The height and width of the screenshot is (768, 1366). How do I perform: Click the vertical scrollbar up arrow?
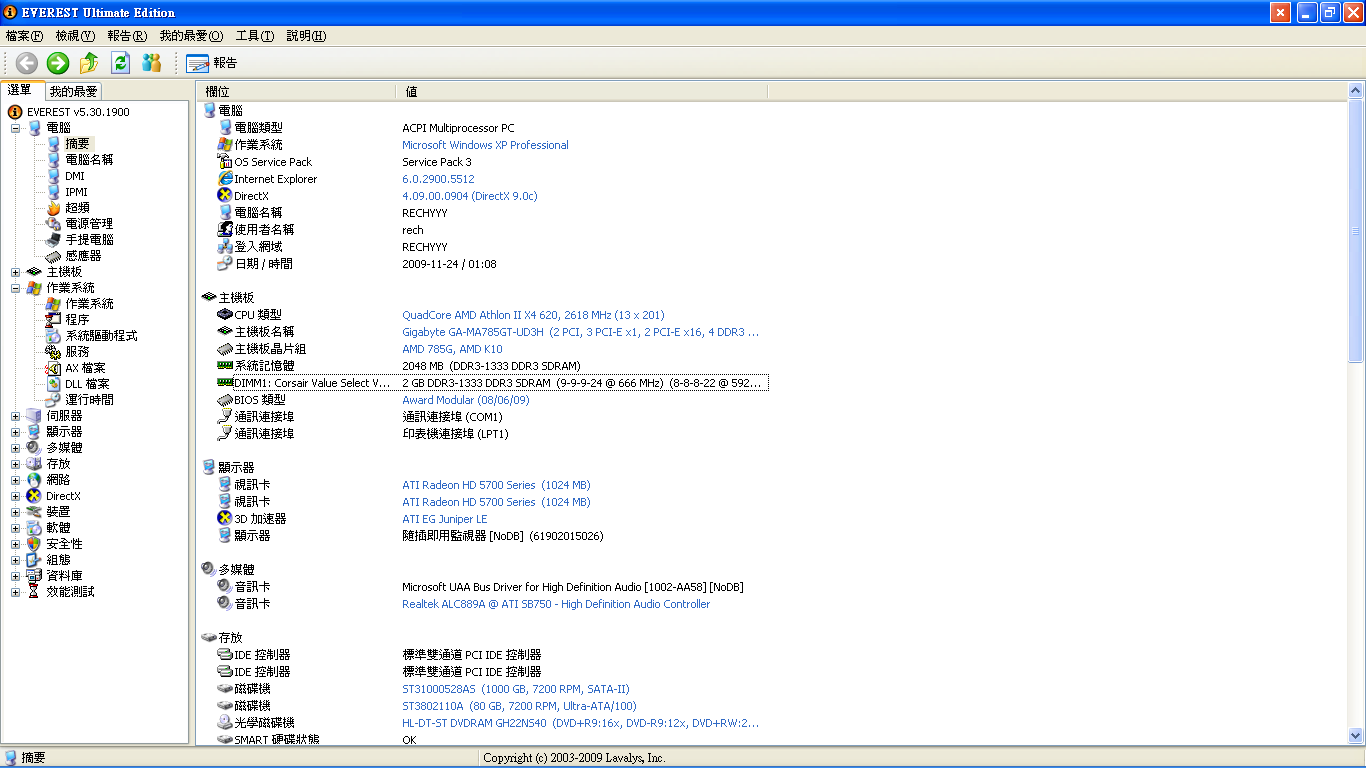tap(1356, 91)
